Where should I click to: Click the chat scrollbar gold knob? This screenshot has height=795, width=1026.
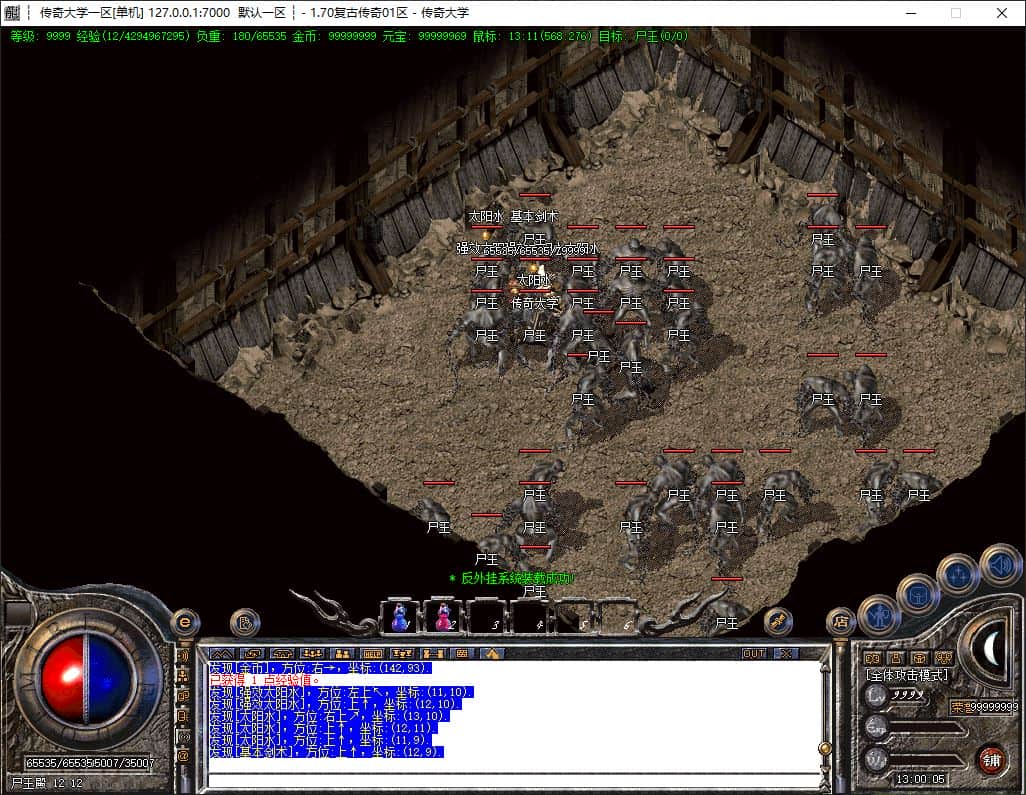click(x=826, y=748)
